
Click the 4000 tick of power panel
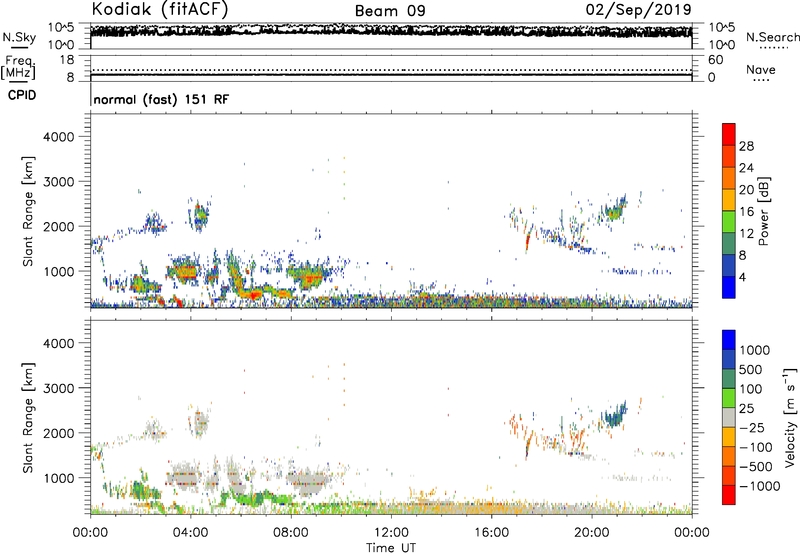59,137
